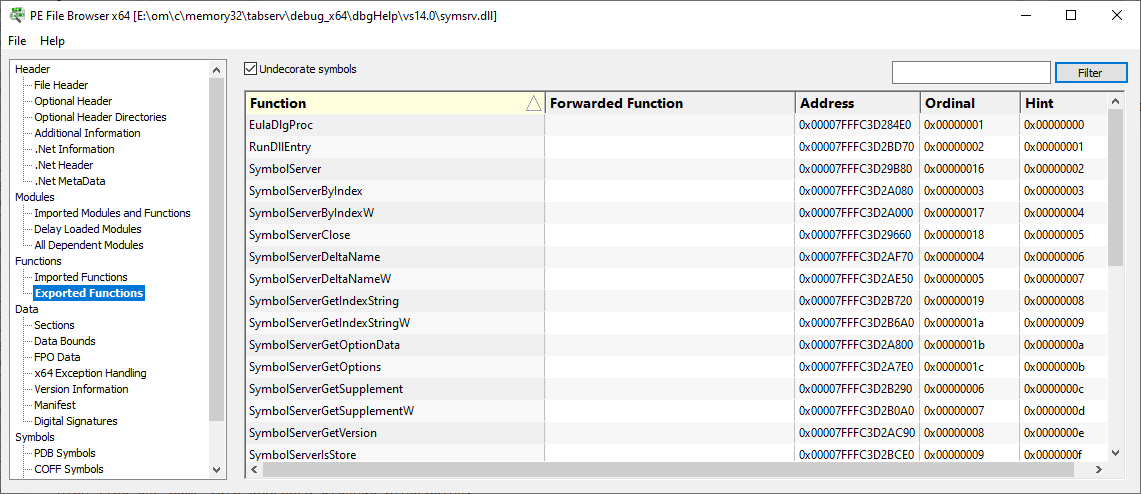Viewport: 1141px width, 494px height.
Task: Sort by the Hint column header
Action: (1063, 103)
